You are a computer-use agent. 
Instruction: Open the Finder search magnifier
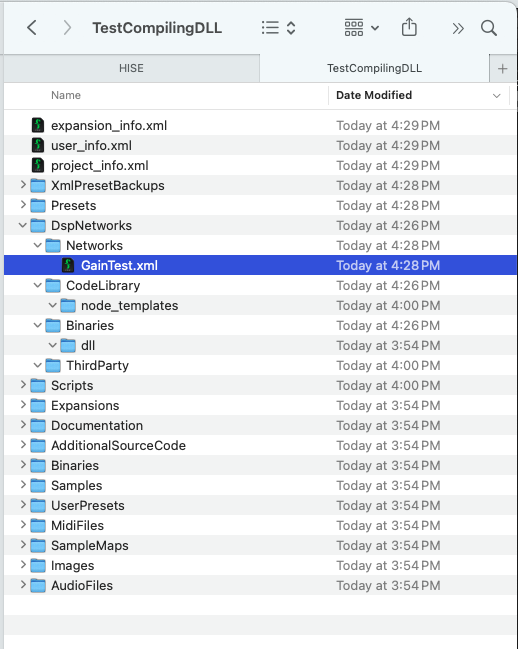coord(489,28)
